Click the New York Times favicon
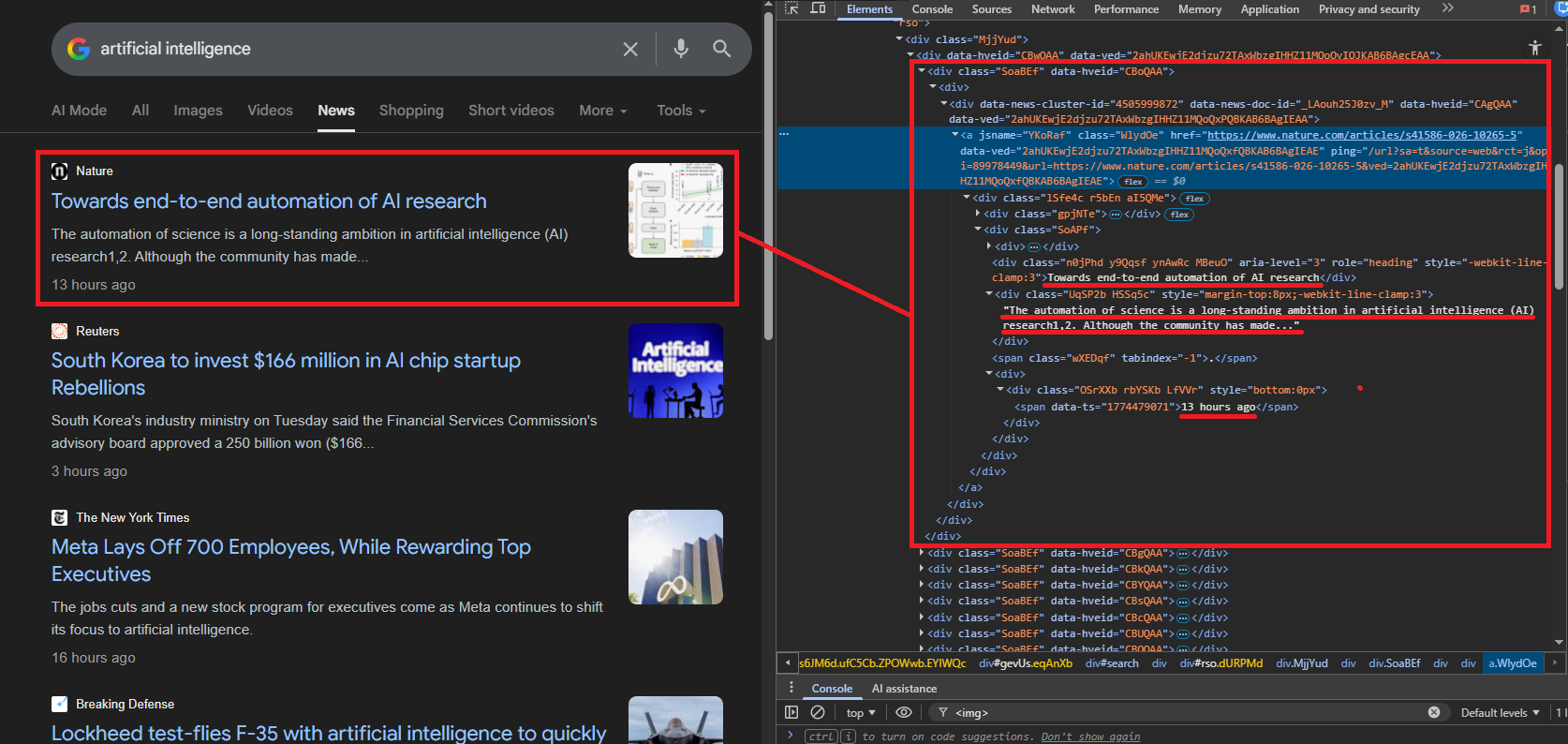Screen dimensions: 1568x744 (x=60, y=517)
